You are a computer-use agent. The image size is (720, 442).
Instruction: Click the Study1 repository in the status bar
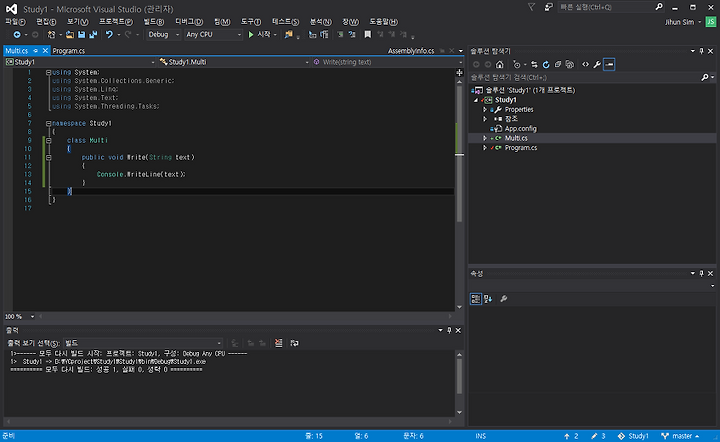[x=633, y=436]
